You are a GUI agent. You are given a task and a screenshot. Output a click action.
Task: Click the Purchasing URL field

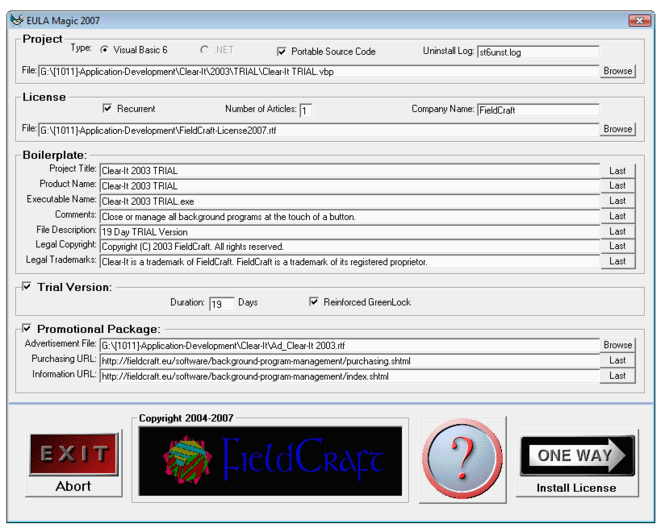[349, 361]
